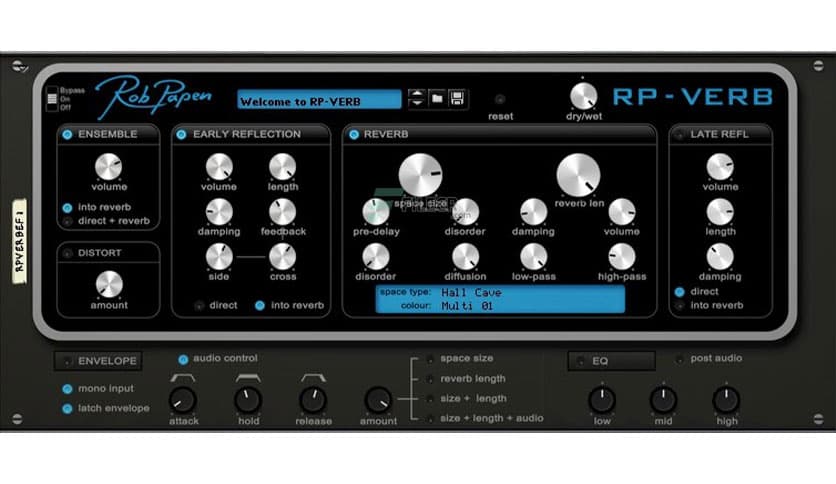This screenshot has width=836, height=484.
Task: Select Ensemble 'into reverb' routing
Action: [67, 207]
